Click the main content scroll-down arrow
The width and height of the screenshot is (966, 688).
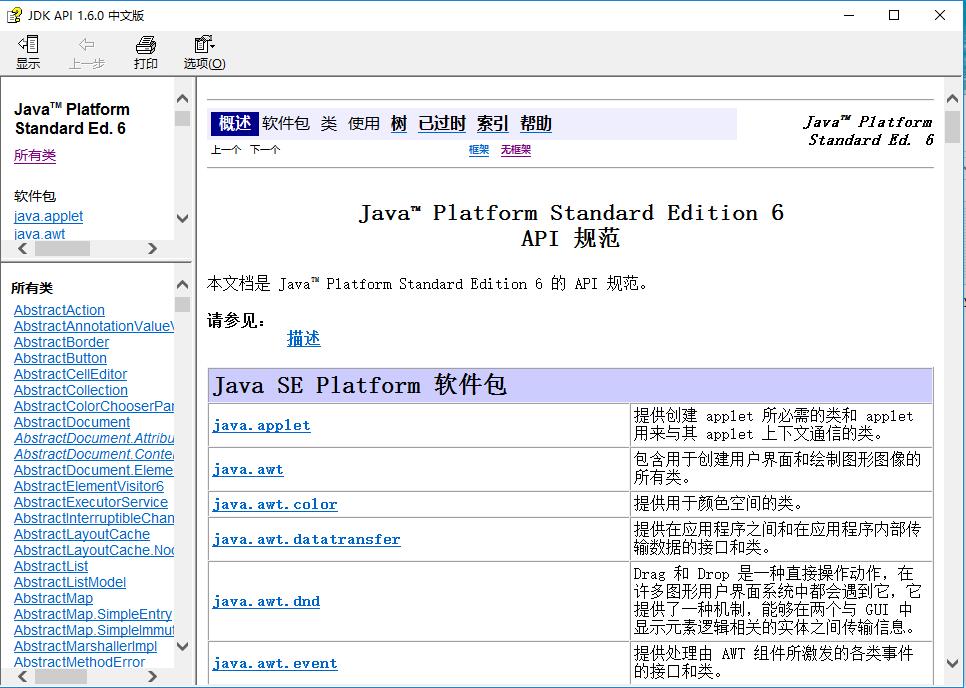click(952, 663)
